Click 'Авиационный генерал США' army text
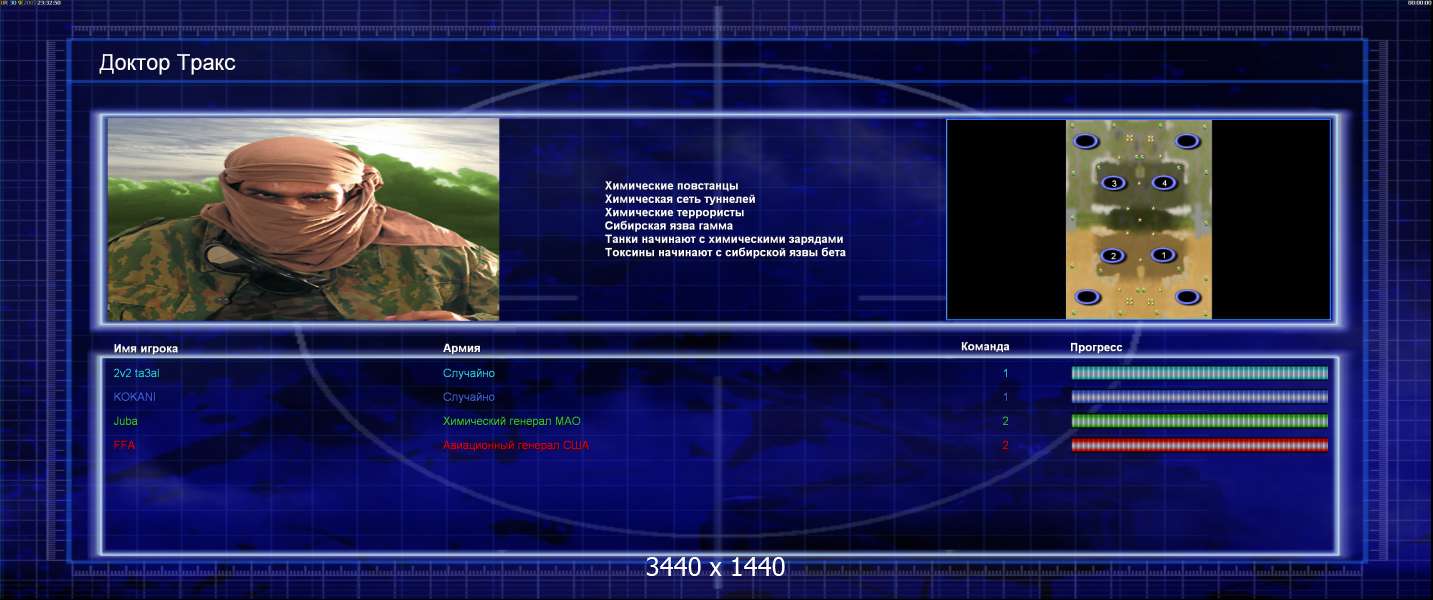Image resolution: width=1433 pixels, height=600 pixels. tap(516, 445)
